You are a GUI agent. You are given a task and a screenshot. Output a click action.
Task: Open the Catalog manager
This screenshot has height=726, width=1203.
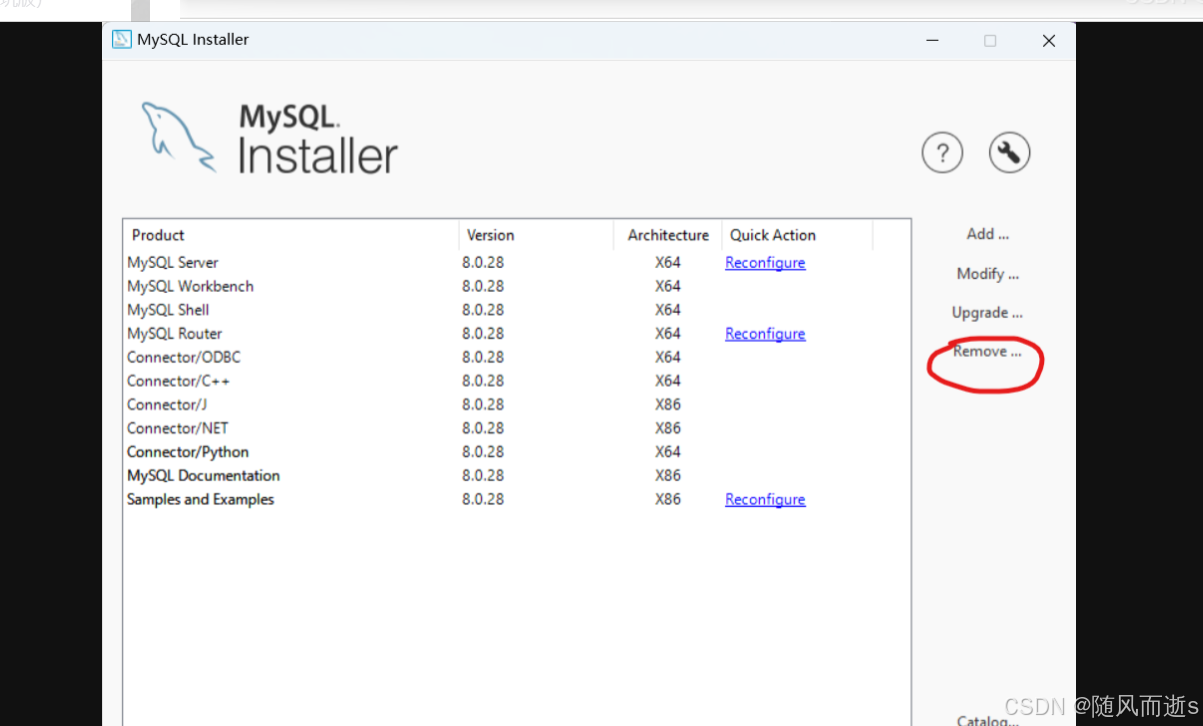coord(986,719)
